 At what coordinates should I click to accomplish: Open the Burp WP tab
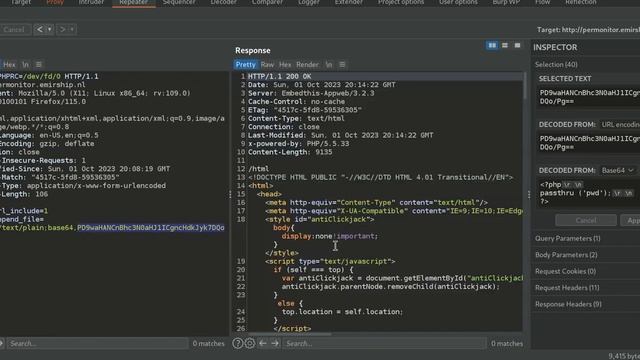coord(506,2)
